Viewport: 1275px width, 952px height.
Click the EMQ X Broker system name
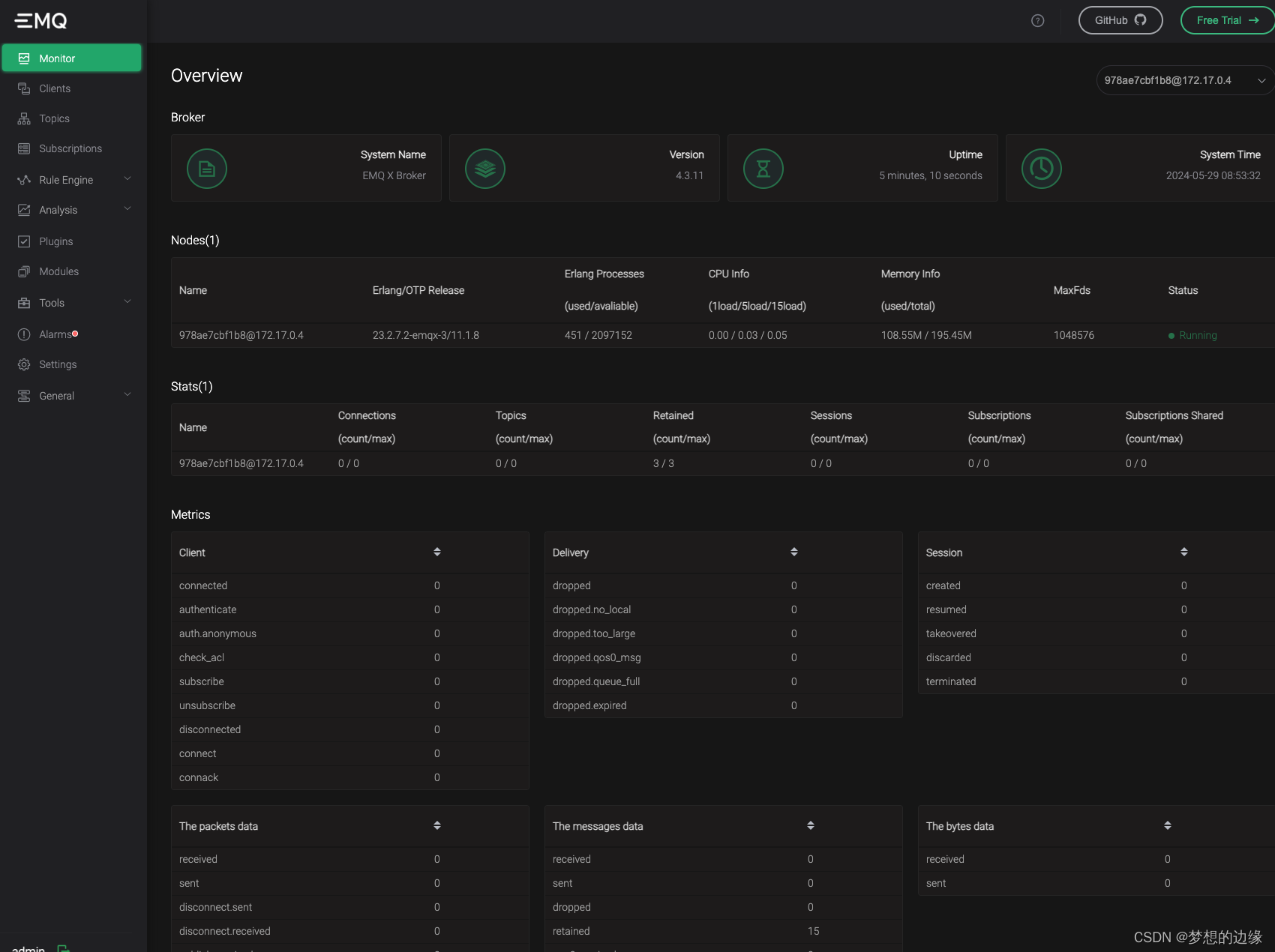coord(394,175)
